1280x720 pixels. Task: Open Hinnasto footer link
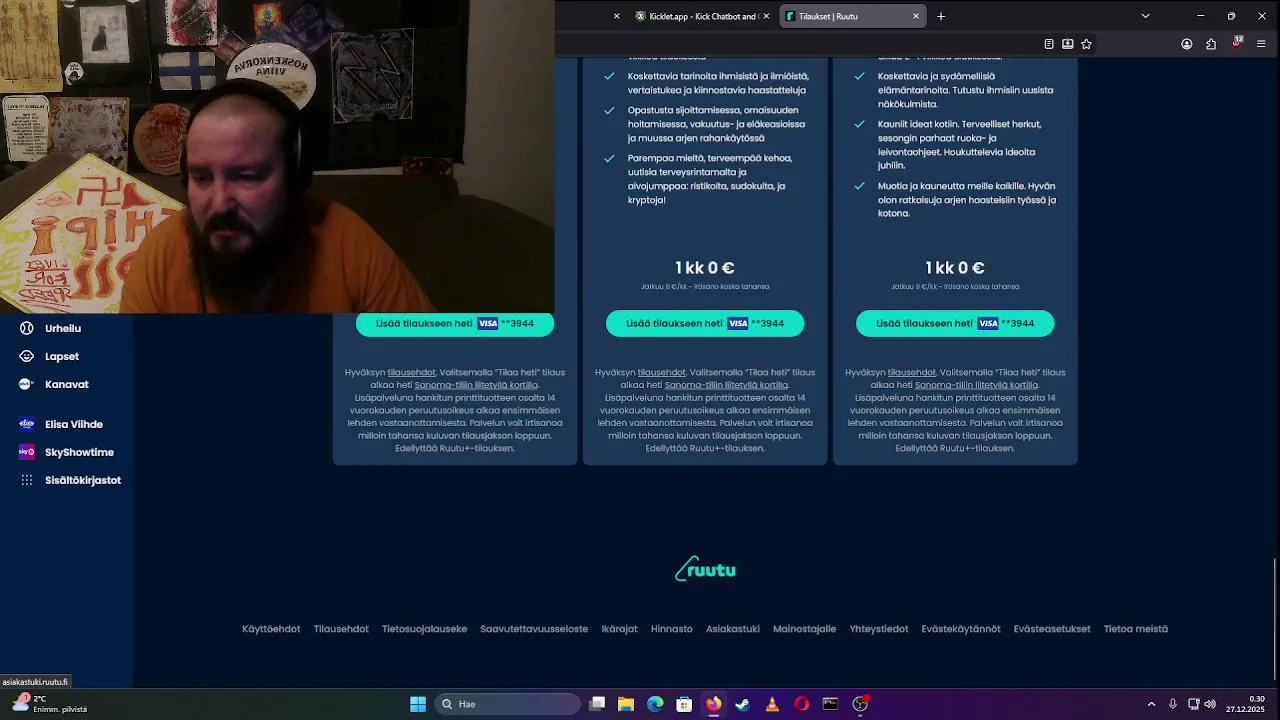[x=672, y=629]
